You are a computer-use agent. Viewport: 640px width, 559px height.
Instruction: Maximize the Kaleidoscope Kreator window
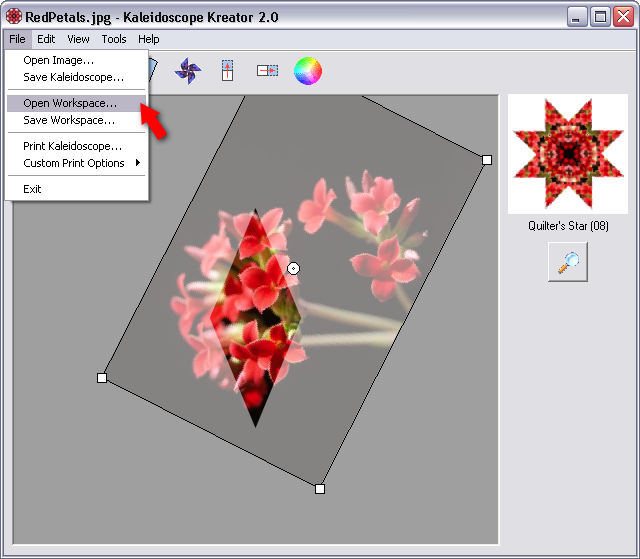click(x=600, y=17)
